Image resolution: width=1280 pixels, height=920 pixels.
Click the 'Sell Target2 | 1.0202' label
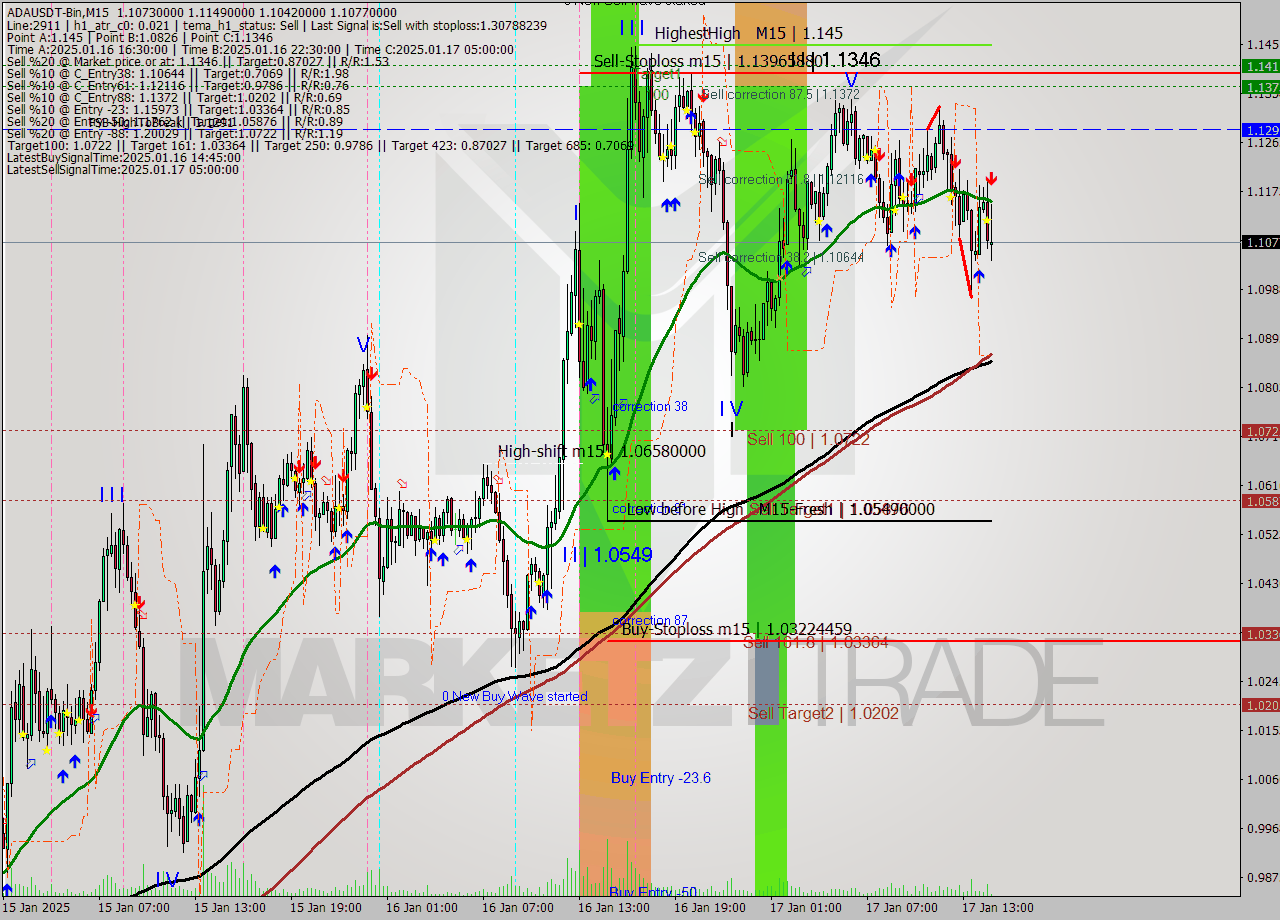[823, 713]
